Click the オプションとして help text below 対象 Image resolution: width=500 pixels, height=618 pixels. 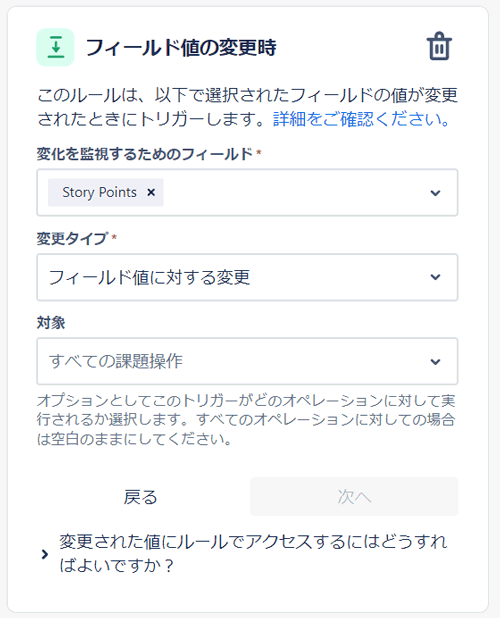[246, 420]
